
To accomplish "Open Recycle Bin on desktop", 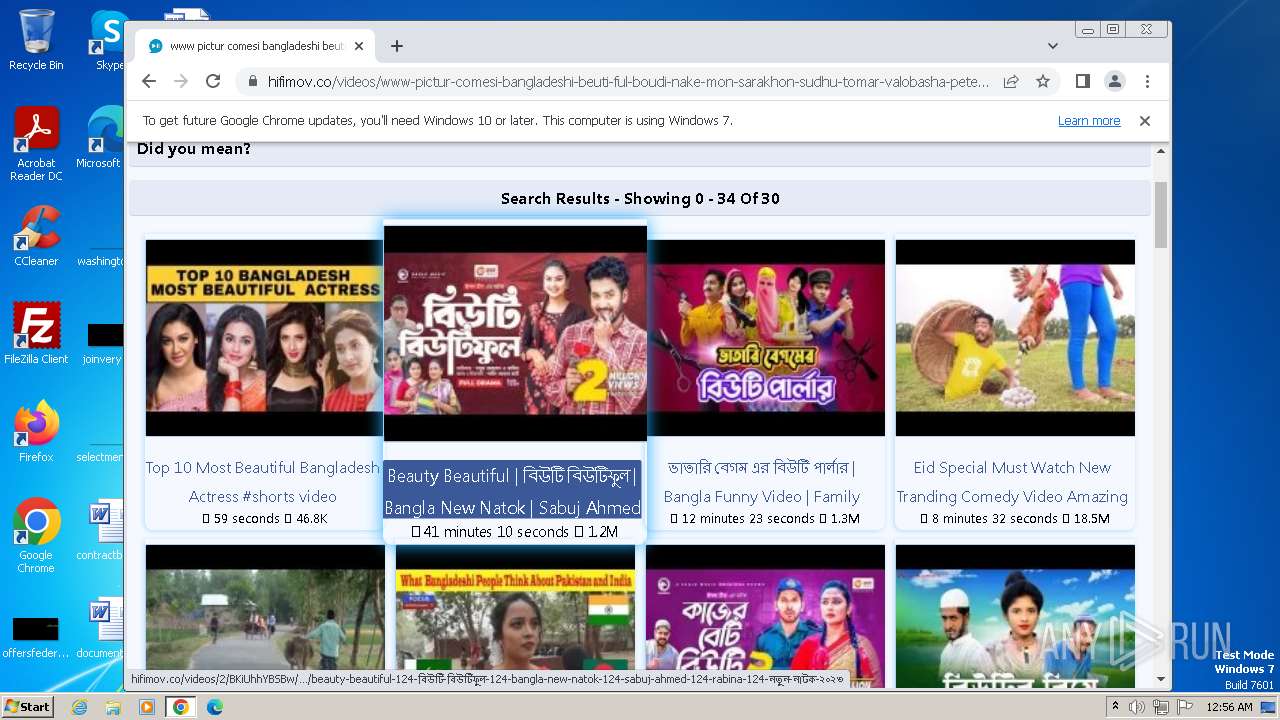I will pyautogui.click(x=36, y=40).
